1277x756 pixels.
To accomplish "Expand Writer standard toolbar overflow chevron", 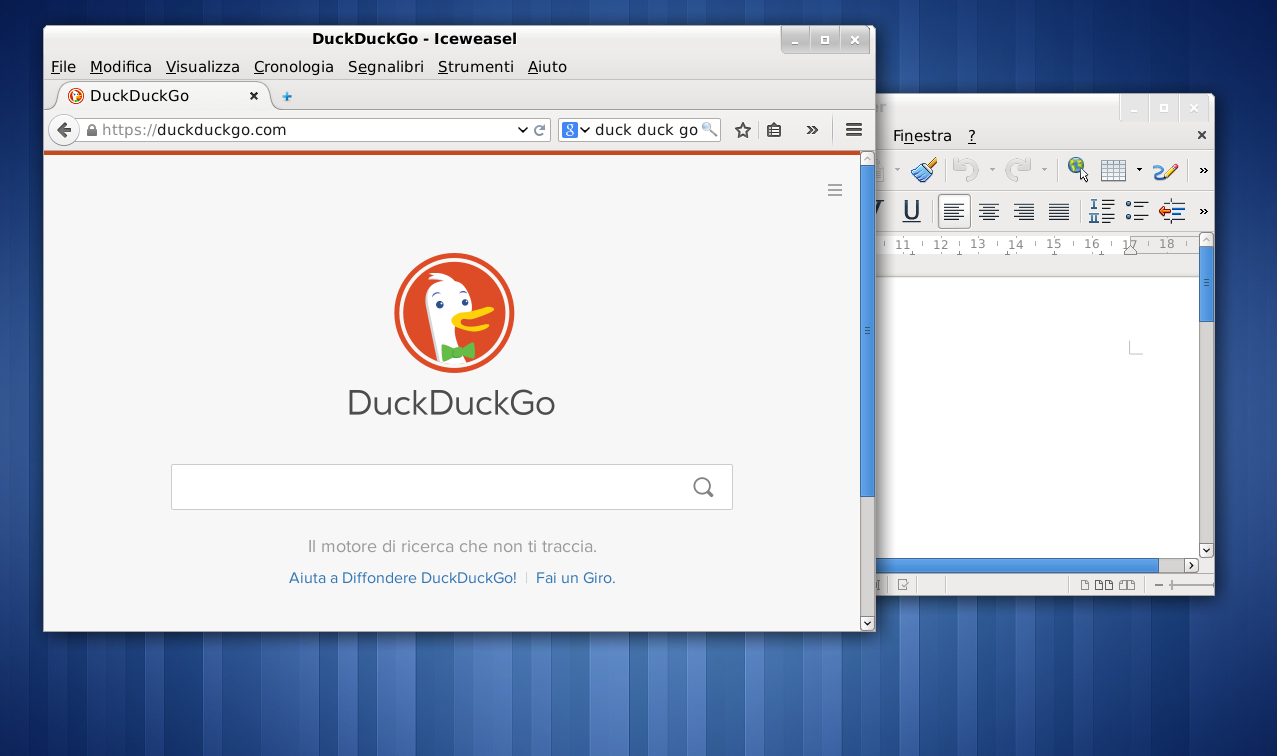I will (x=1203, y=170).
